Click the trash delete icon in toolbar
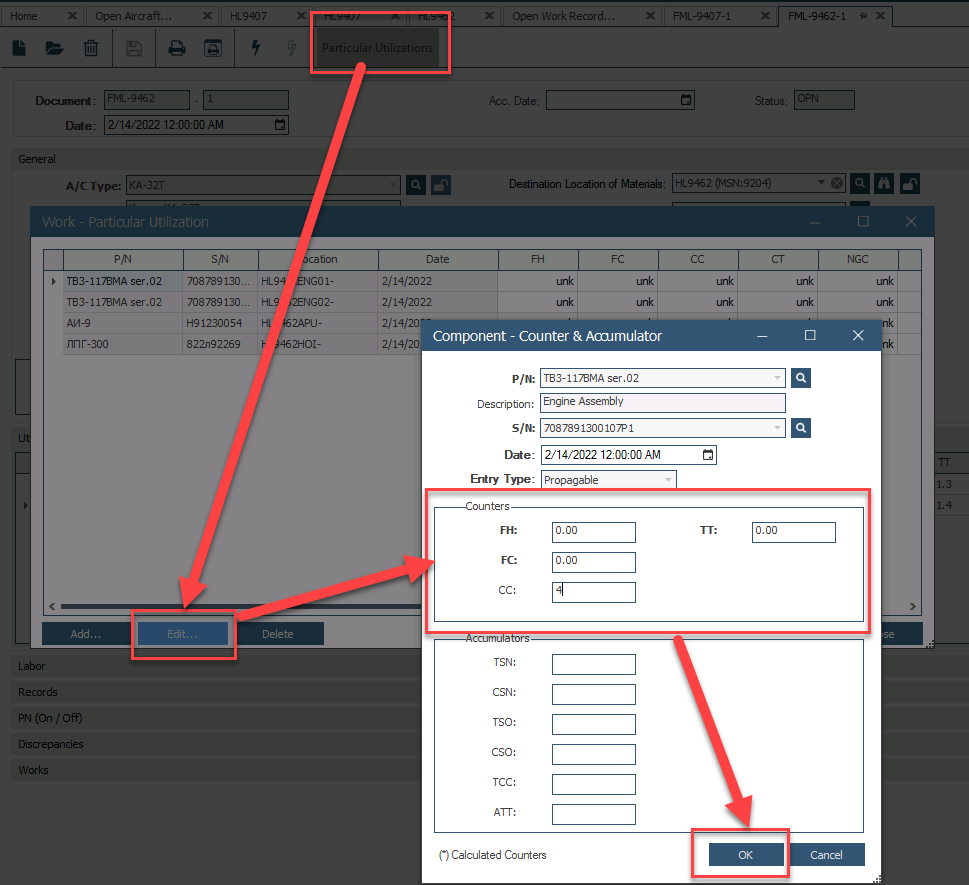 [91, 48]
